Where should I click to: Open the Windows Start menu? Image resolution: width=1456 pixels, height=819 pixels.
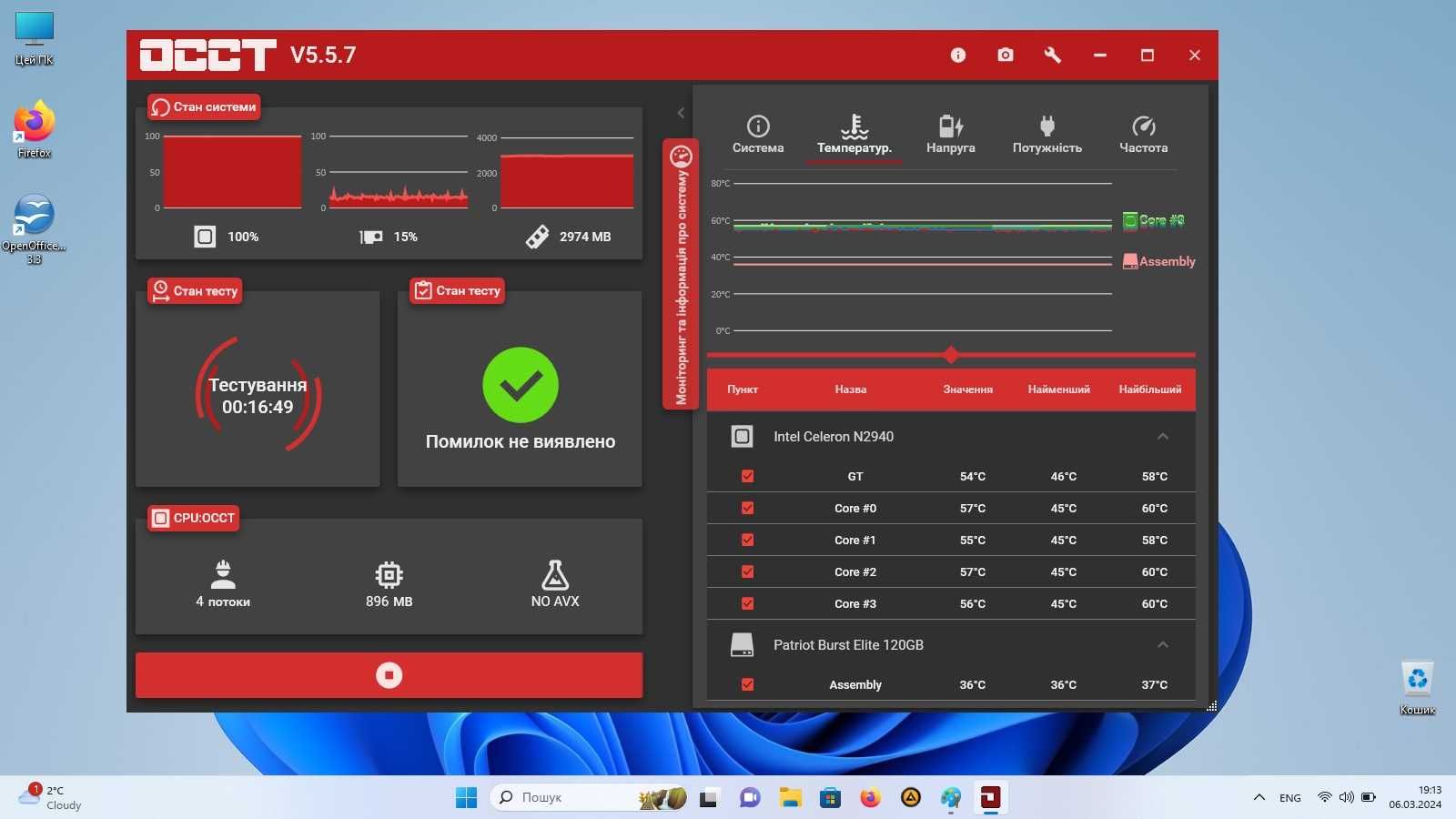[466, 798]
